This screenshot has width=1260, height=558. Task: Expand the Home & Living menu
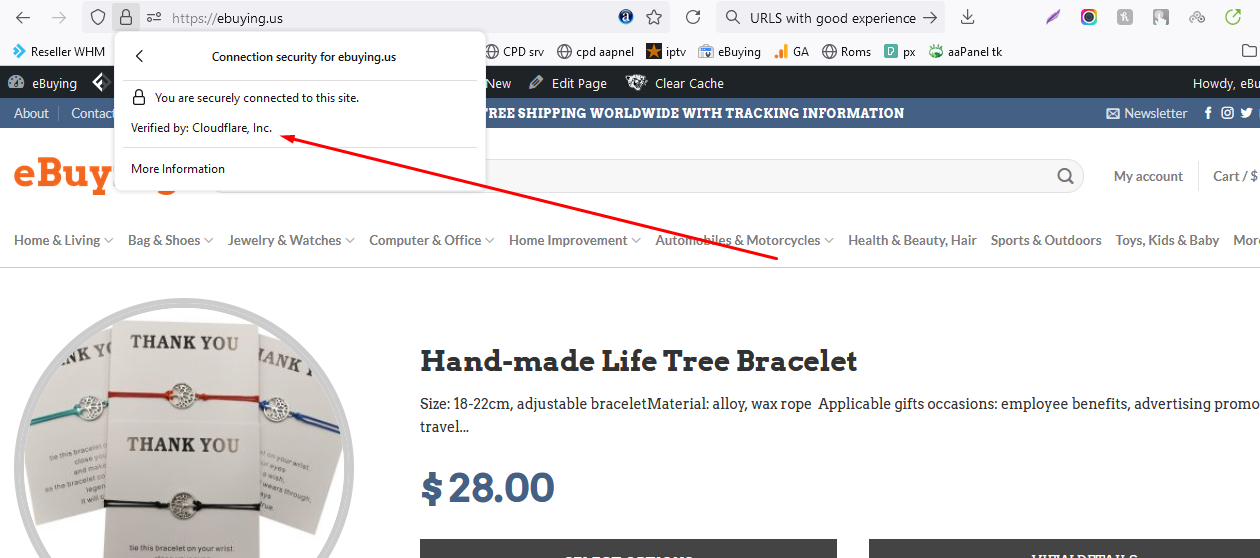tap(64, 240)
